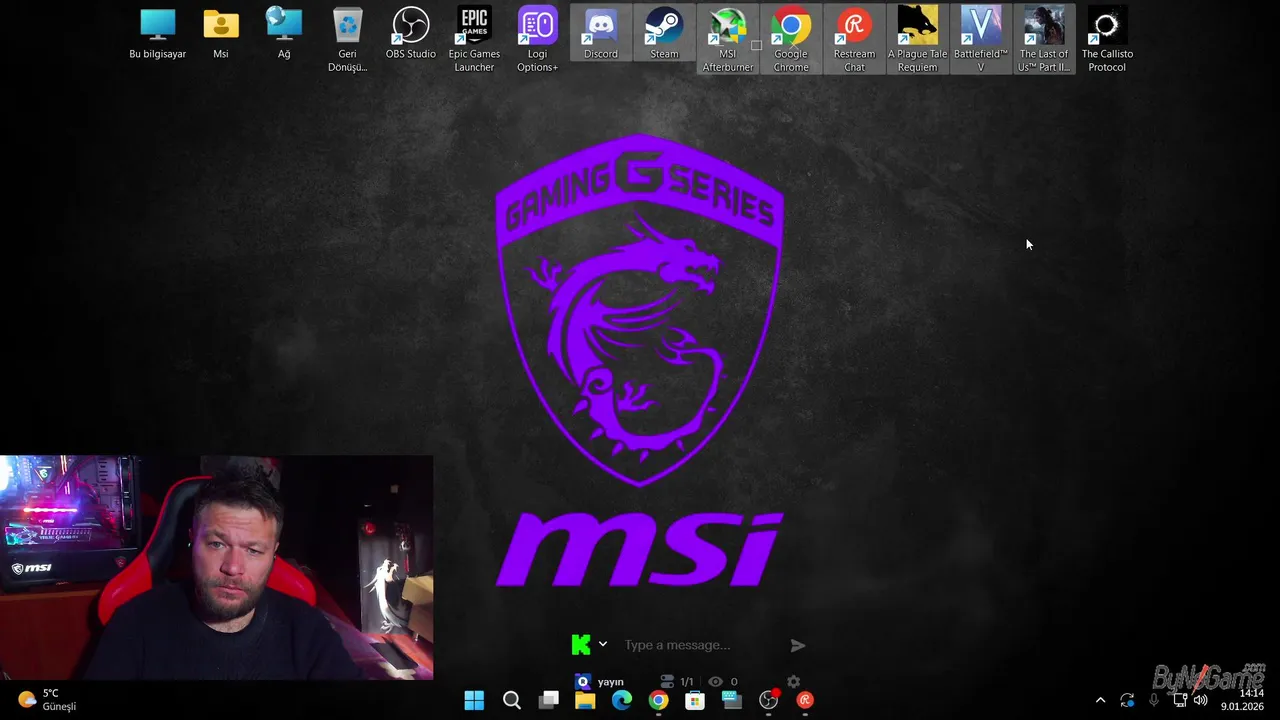
Task: Open taskbar Search
Action: pyautogui.click(x=511, y=700)
